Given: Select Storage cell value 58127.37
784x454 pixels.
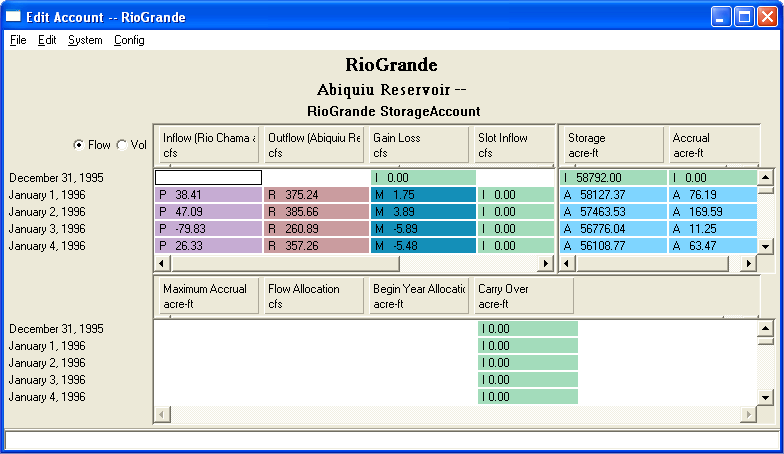Looking at the screenshot, I should coord(613,194).
